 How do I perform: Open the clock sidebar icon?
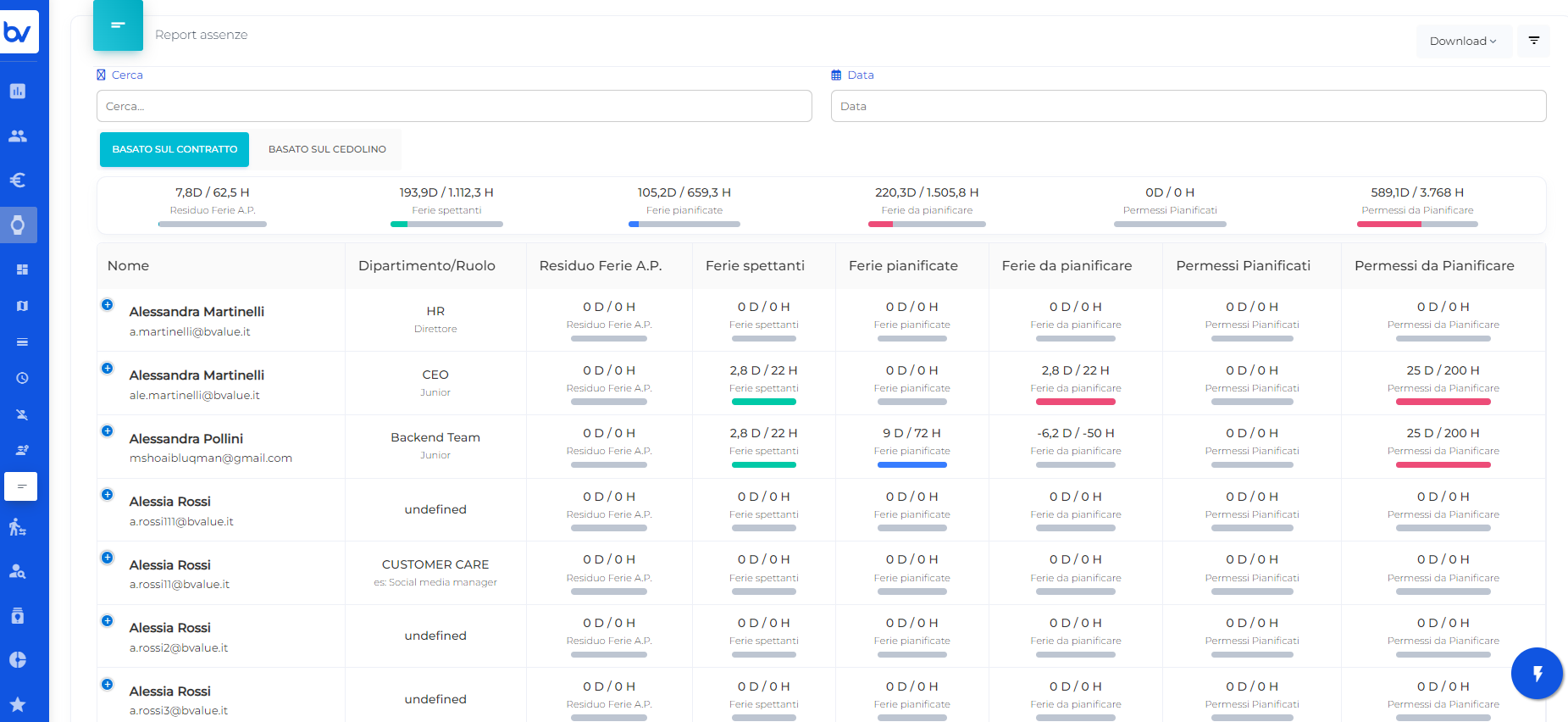pos(22,378)
